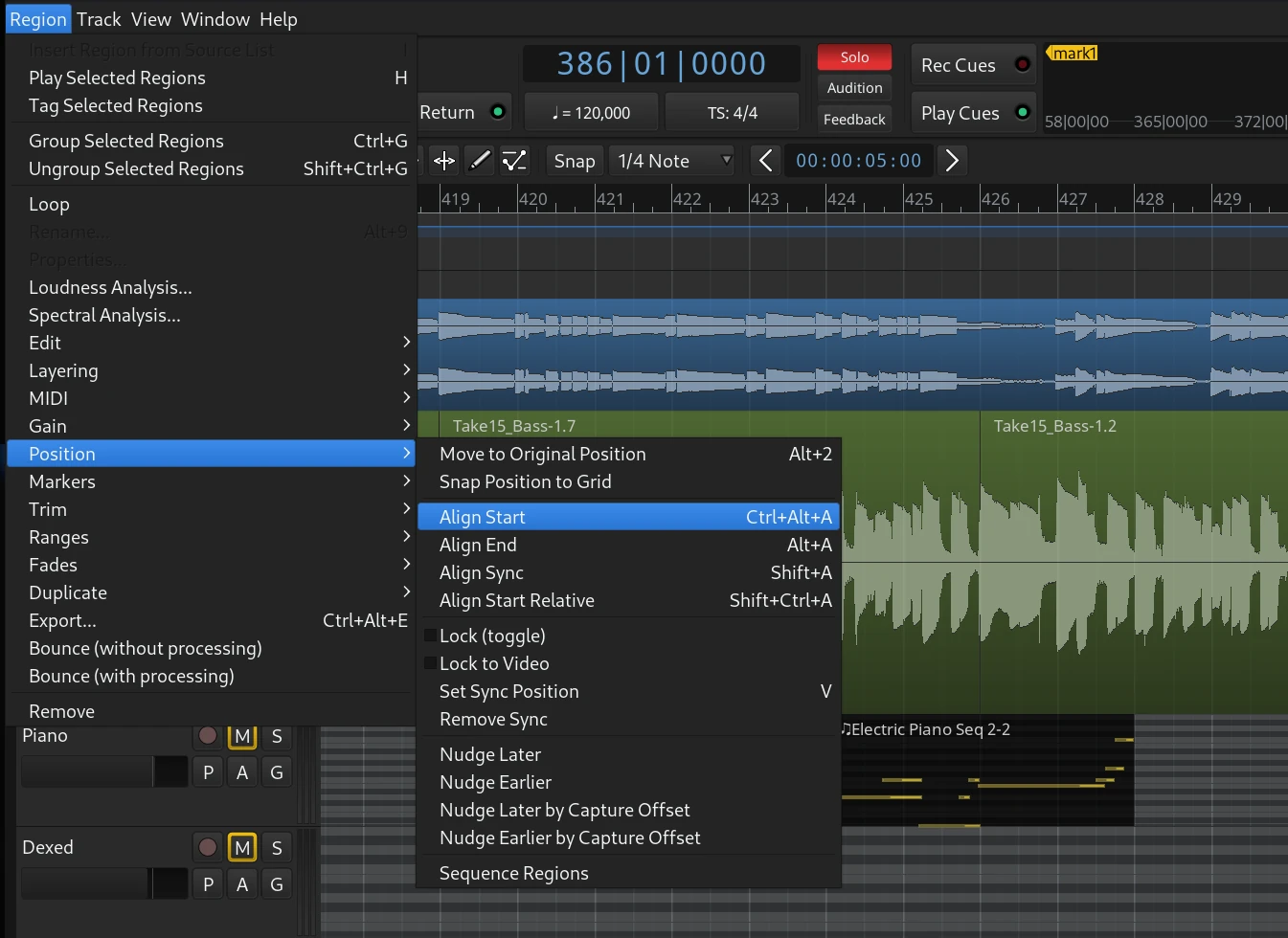Choose Align End menu item
The height and width of the screenshot is (938, 1288).
[x=629, y=545]
